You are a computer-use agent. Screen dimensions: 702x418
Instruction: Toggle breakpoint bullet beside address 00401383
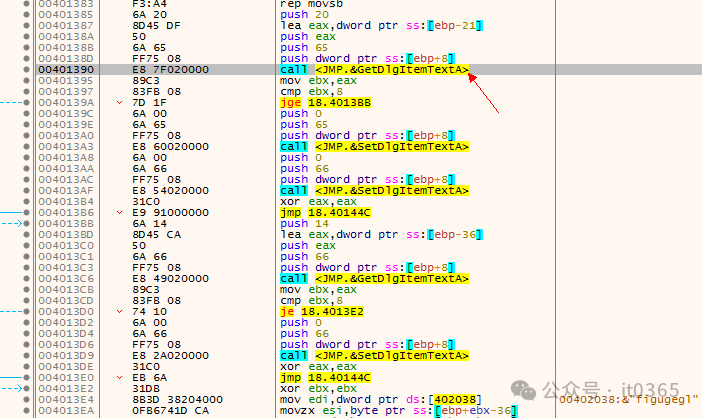pyautogui.click(x=27, y=5)
